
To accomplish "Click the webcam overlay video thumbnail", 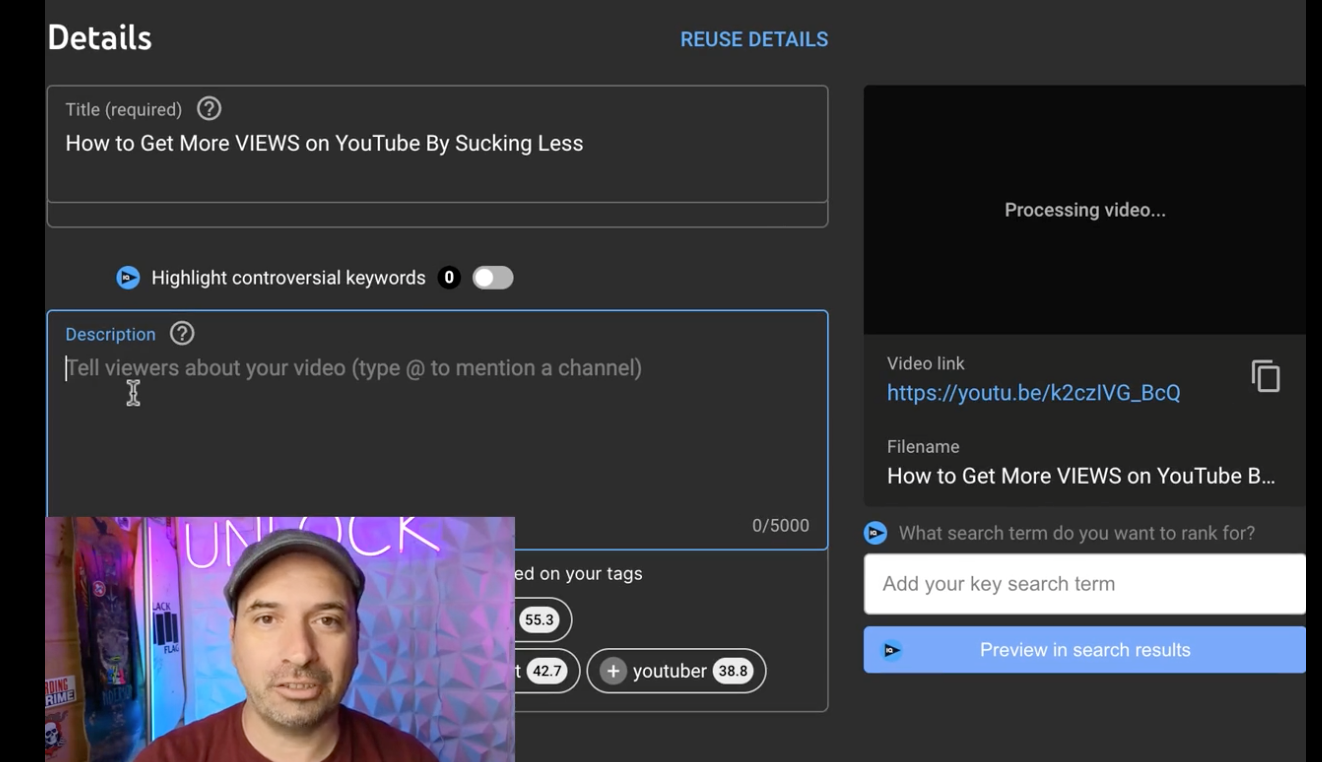I will click(280, 639).
